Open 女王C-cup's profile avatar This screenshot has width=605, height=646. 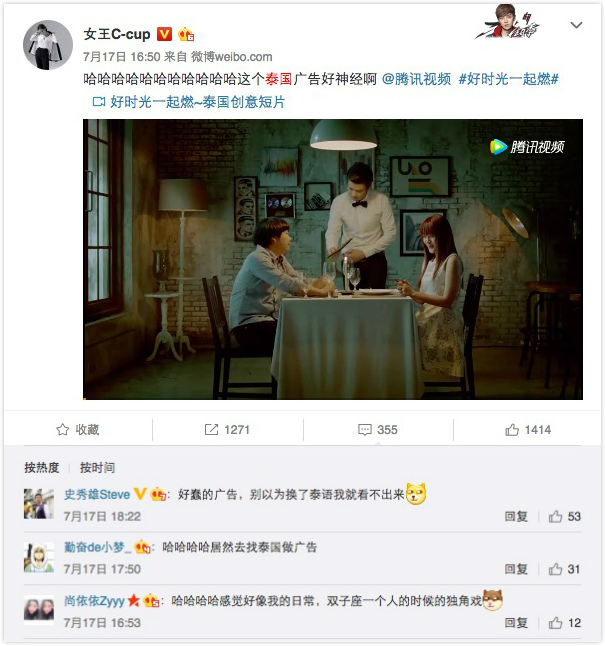point(48,44)
